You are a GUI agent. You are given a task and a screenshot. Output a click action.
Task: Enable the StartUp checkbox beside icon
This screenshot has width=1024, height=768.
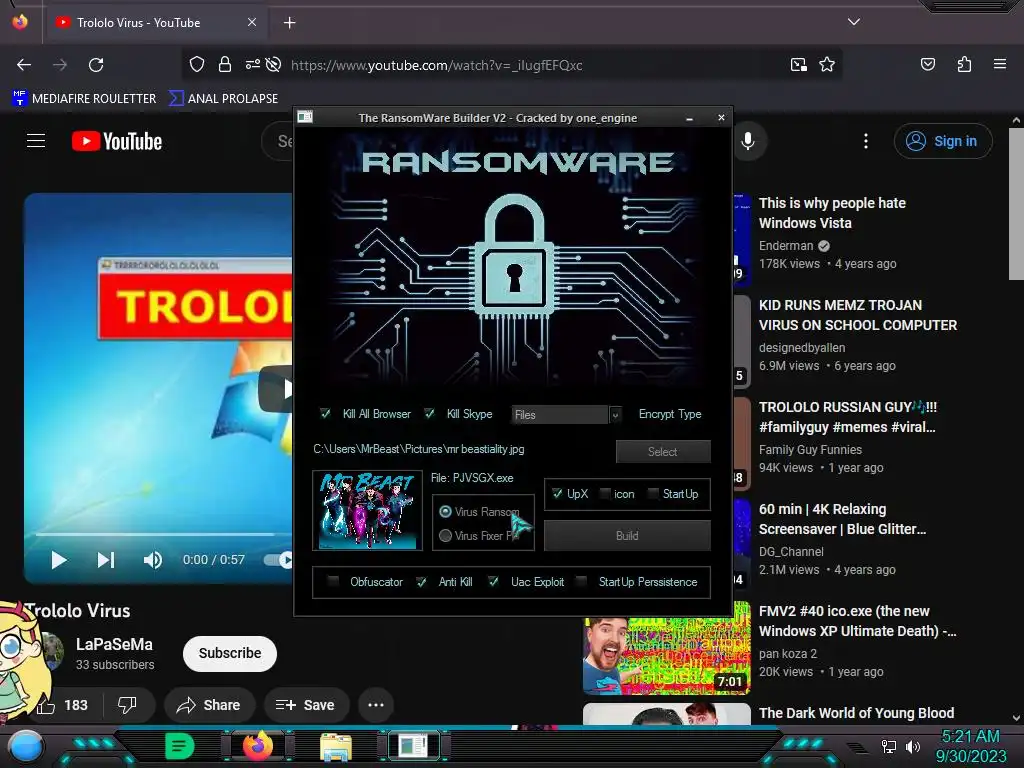tap(653, 494)
